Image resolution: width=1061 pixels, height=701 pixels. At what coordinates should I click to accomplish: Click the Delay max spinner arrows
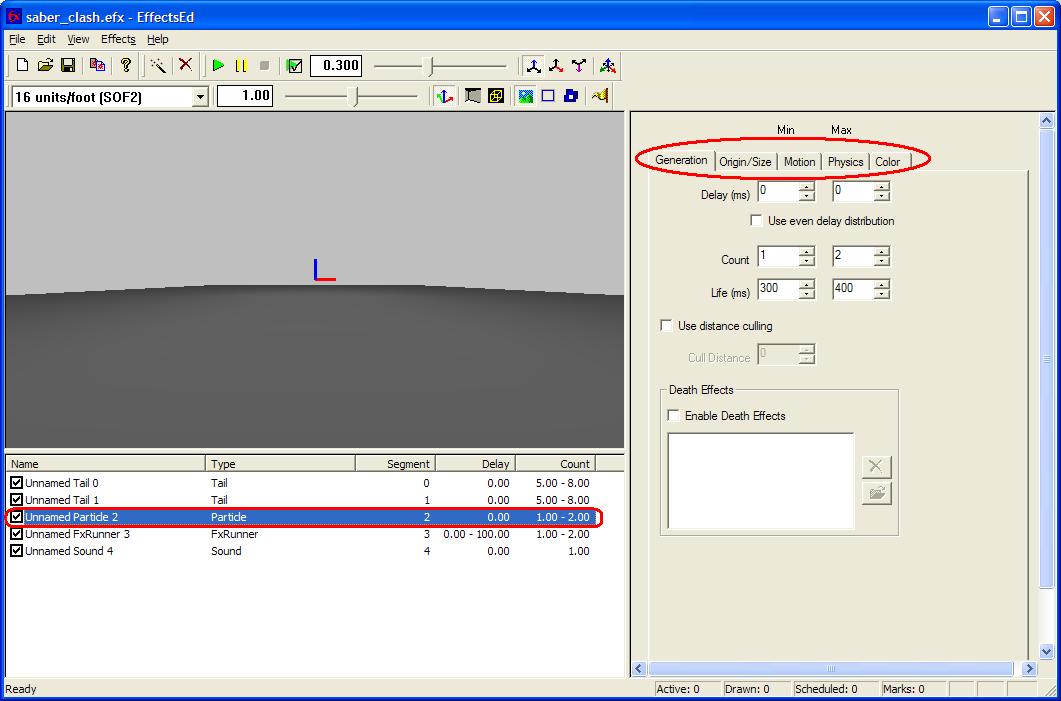click(881, 192)
